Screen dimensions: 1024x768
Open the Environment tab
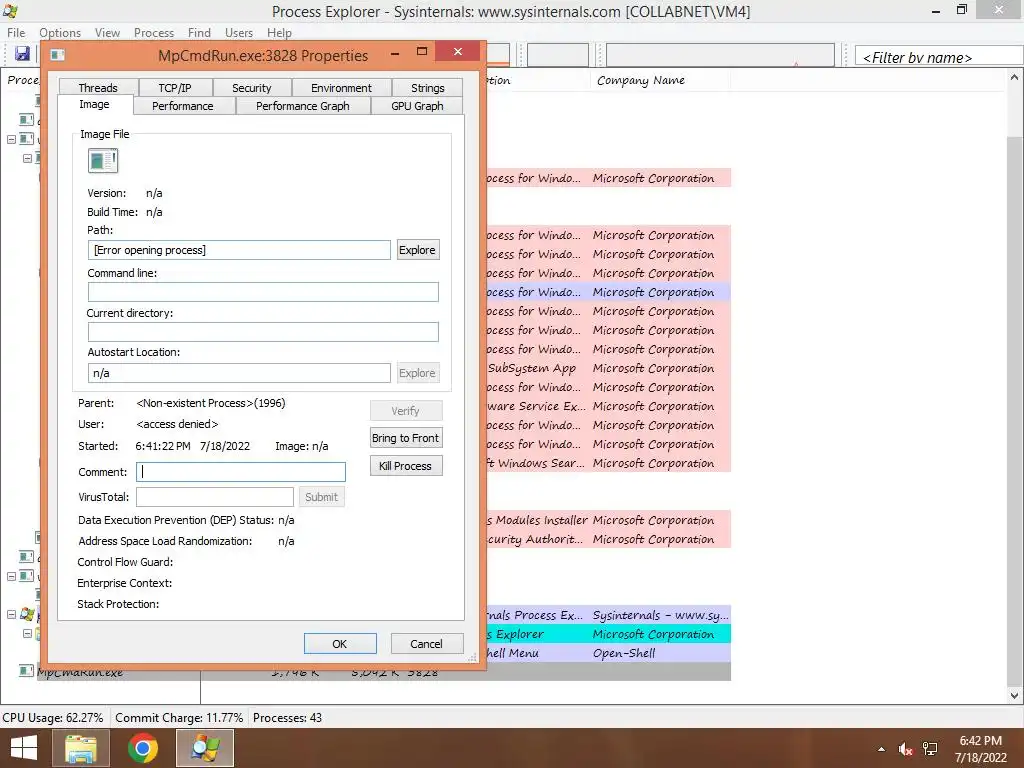341,88
